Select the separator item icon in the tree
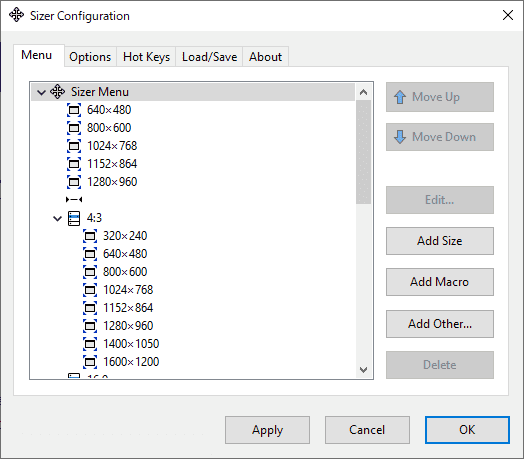Image resolution: width=524 pixels, height=459 pixels. coord(74,200)
